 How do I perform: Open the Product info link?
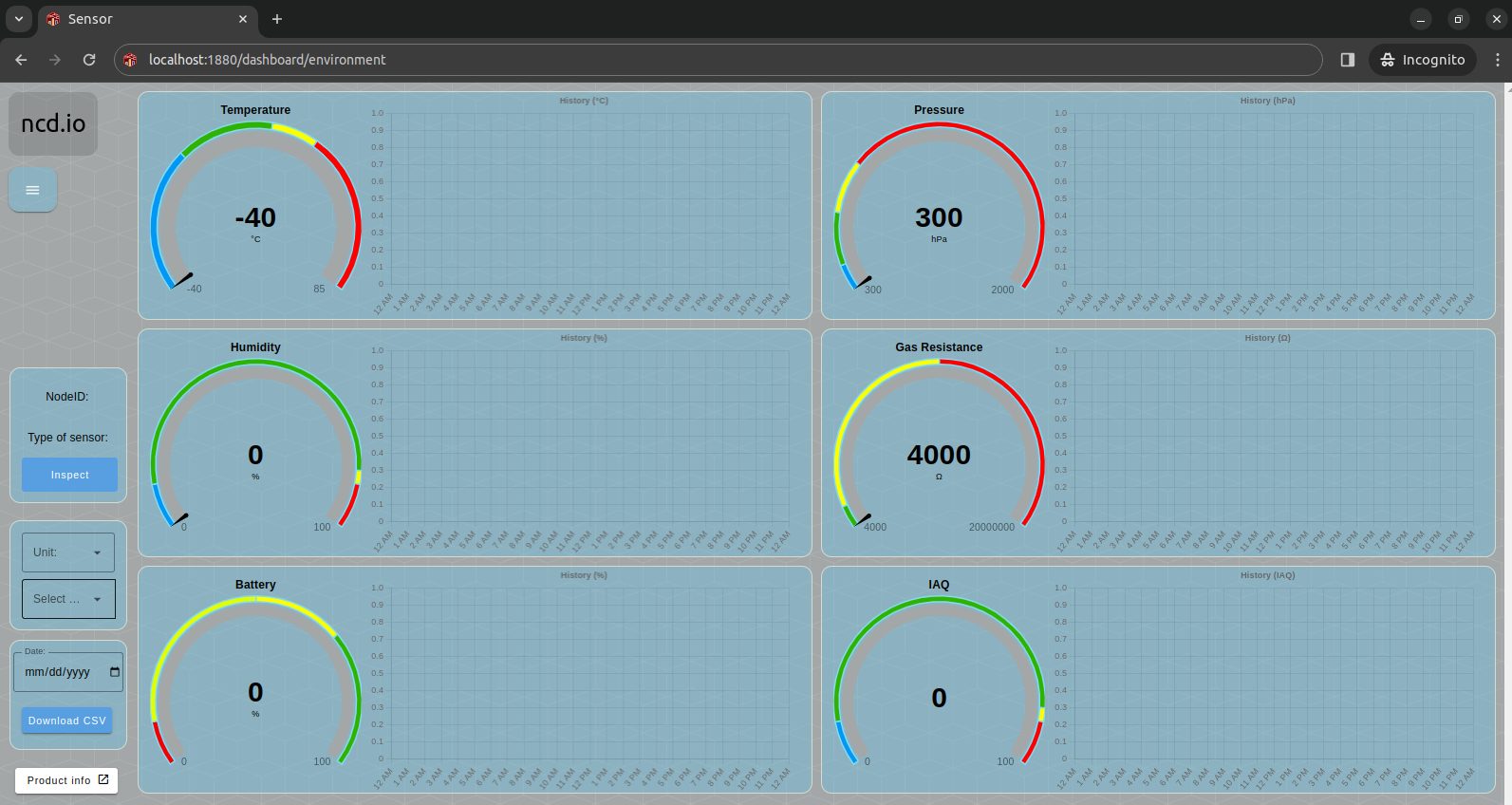coord(66,780)
